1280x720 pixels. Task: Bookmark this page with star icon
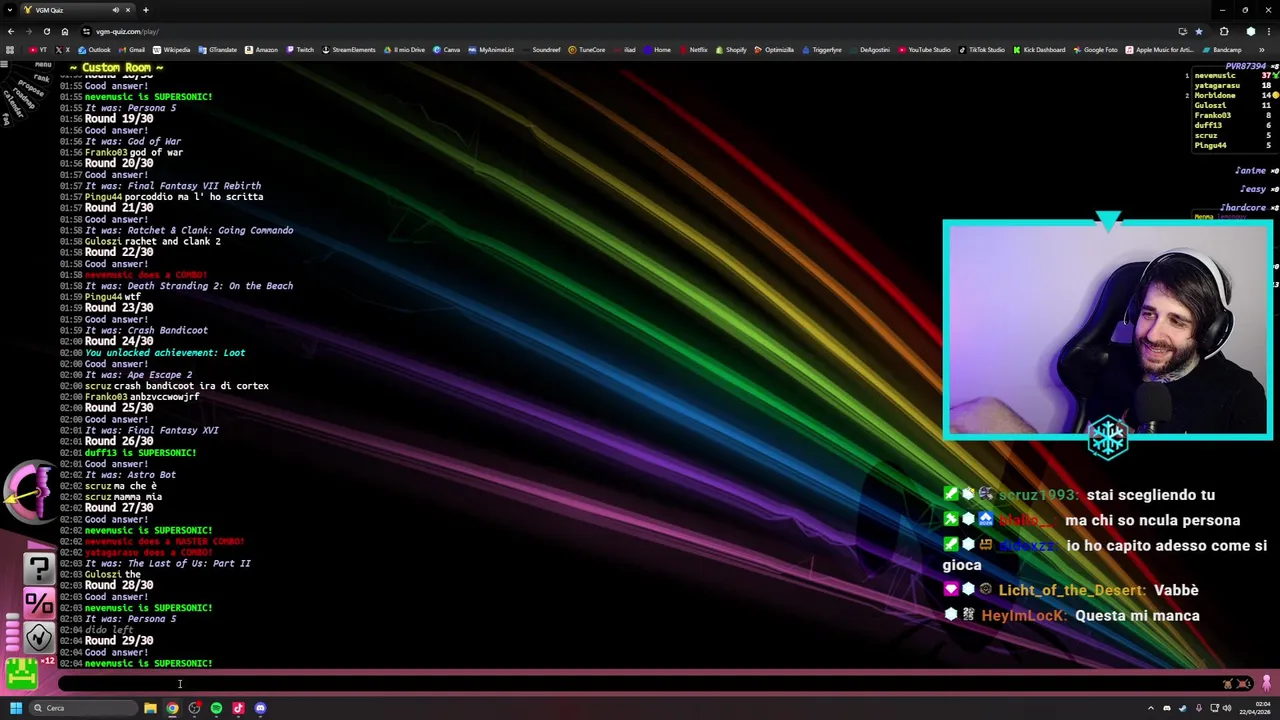pyautogui.click(x=1199, y=31)
